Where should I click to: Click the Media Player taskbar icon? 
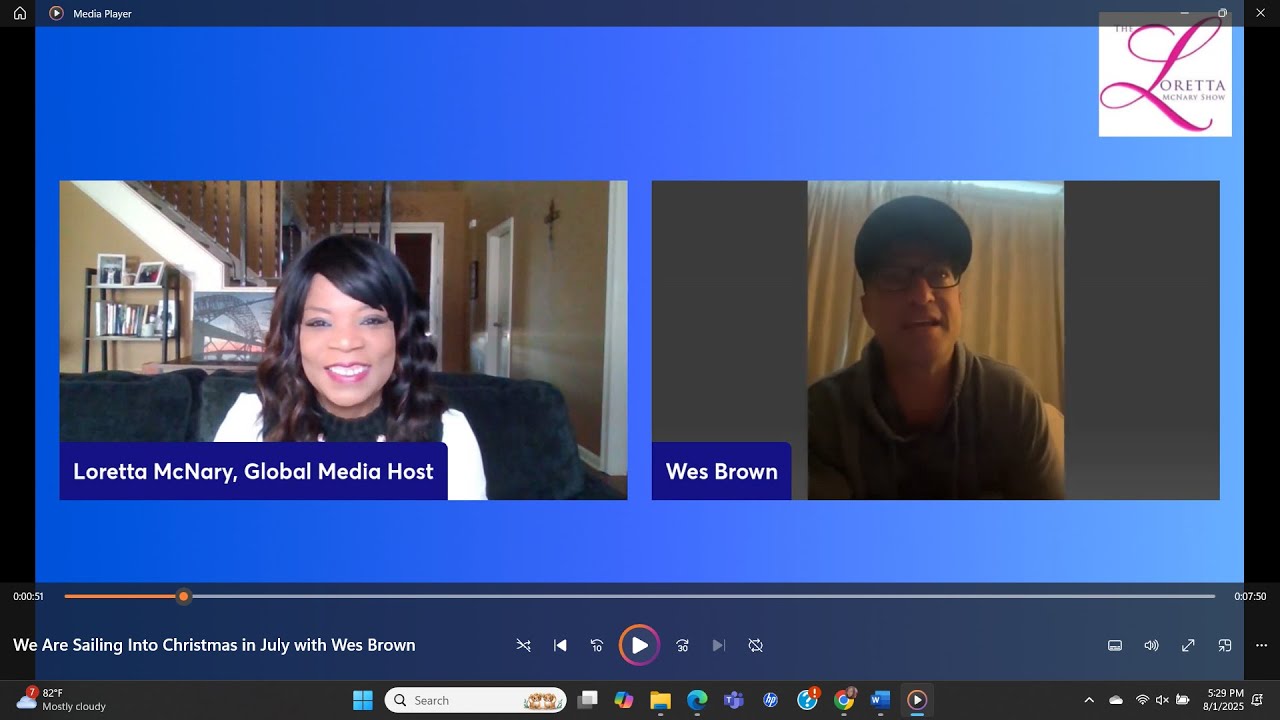click(917, 700)
